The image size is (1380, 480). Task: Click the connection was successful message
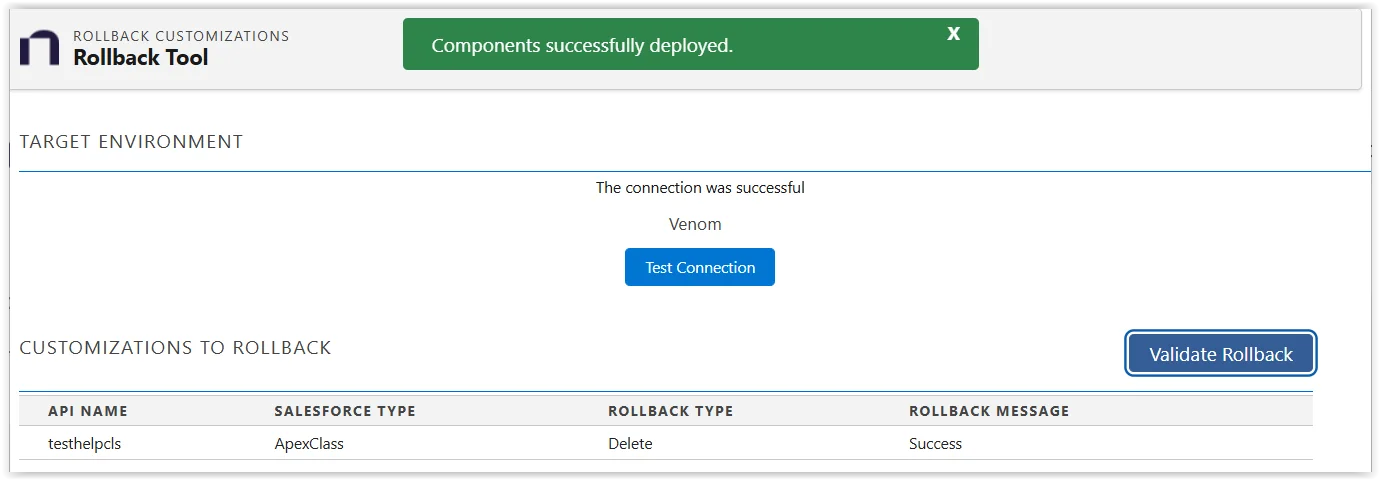(x=700, y=187)
